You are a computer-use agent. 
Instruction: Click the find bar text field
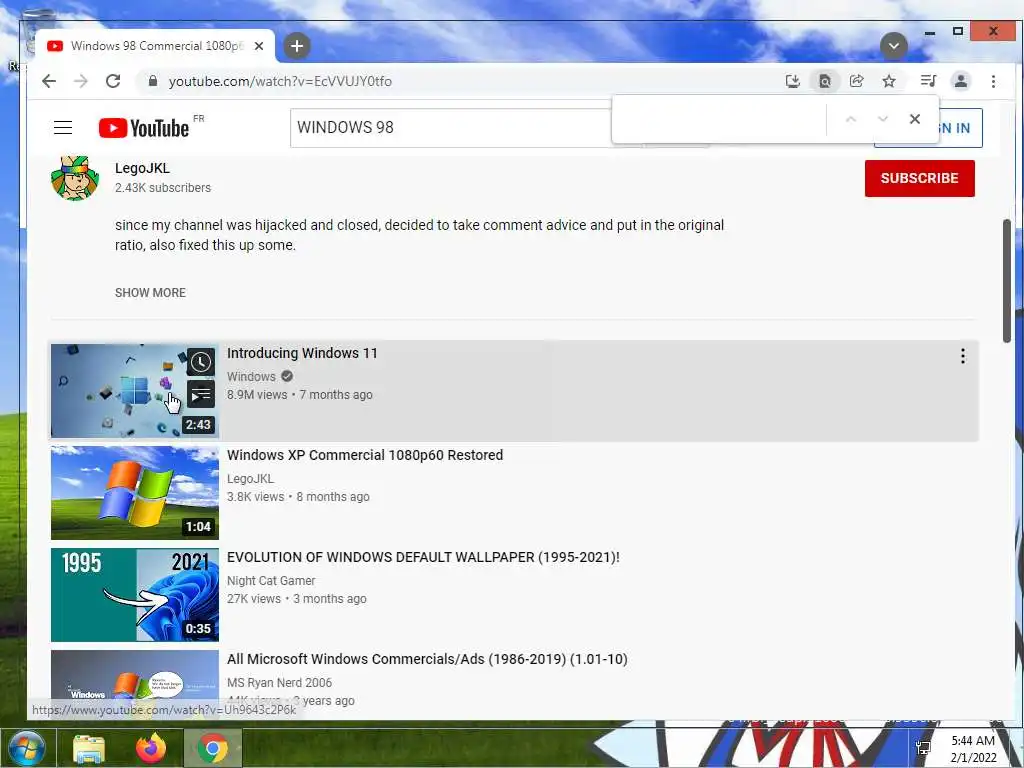click(x=719, y=119)
